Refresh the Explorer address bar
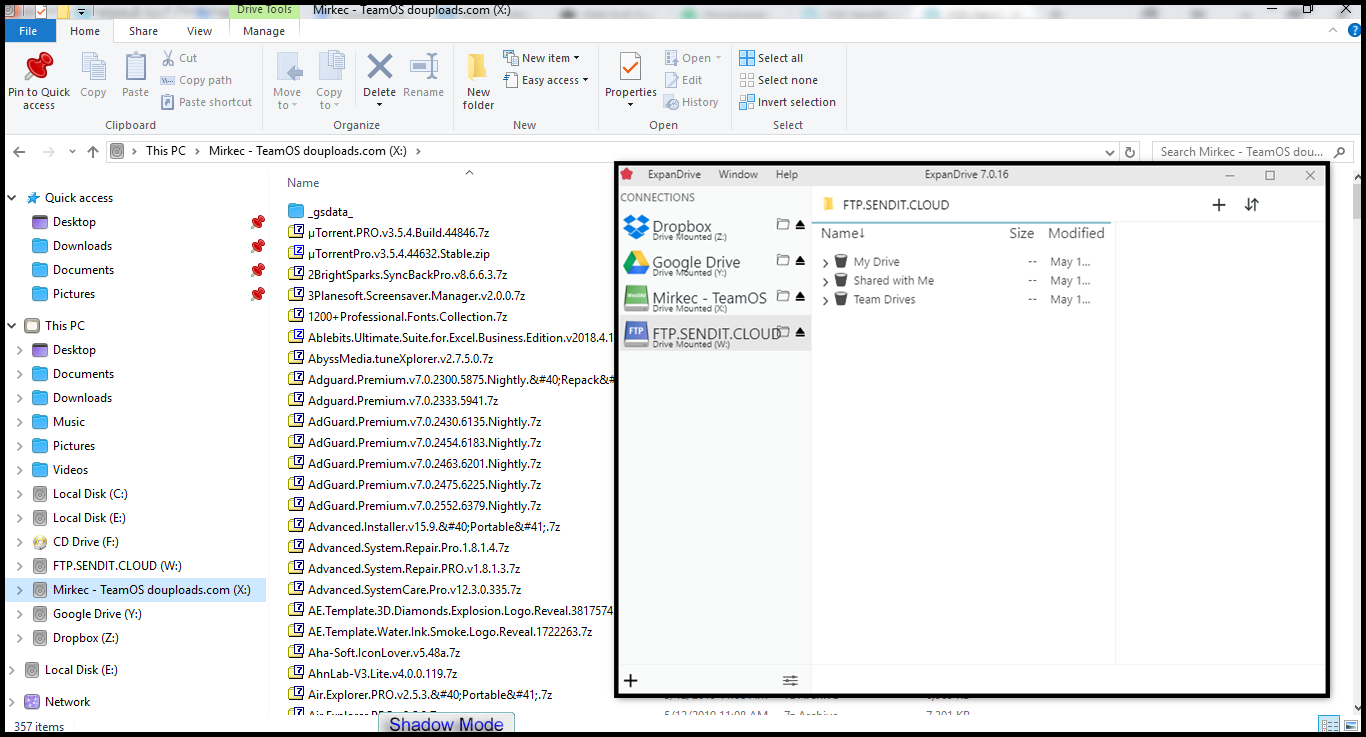Image resolution: width=1366 pixels, height=737 pixels. [1130, 152]
